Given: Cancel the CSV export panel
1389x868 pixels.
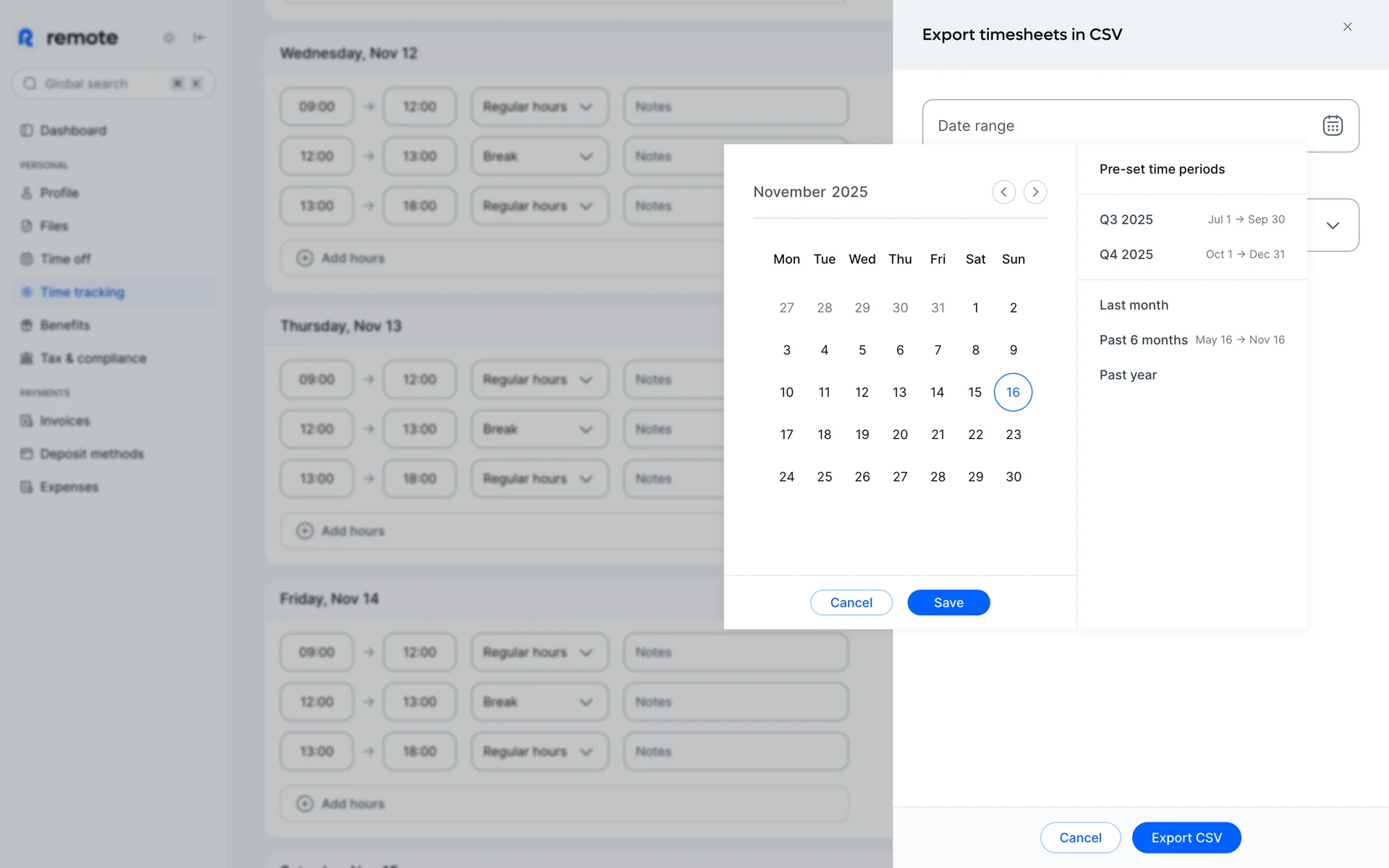Looking at the screenshot, I should pyautogui.click(x=1080, y=838).
